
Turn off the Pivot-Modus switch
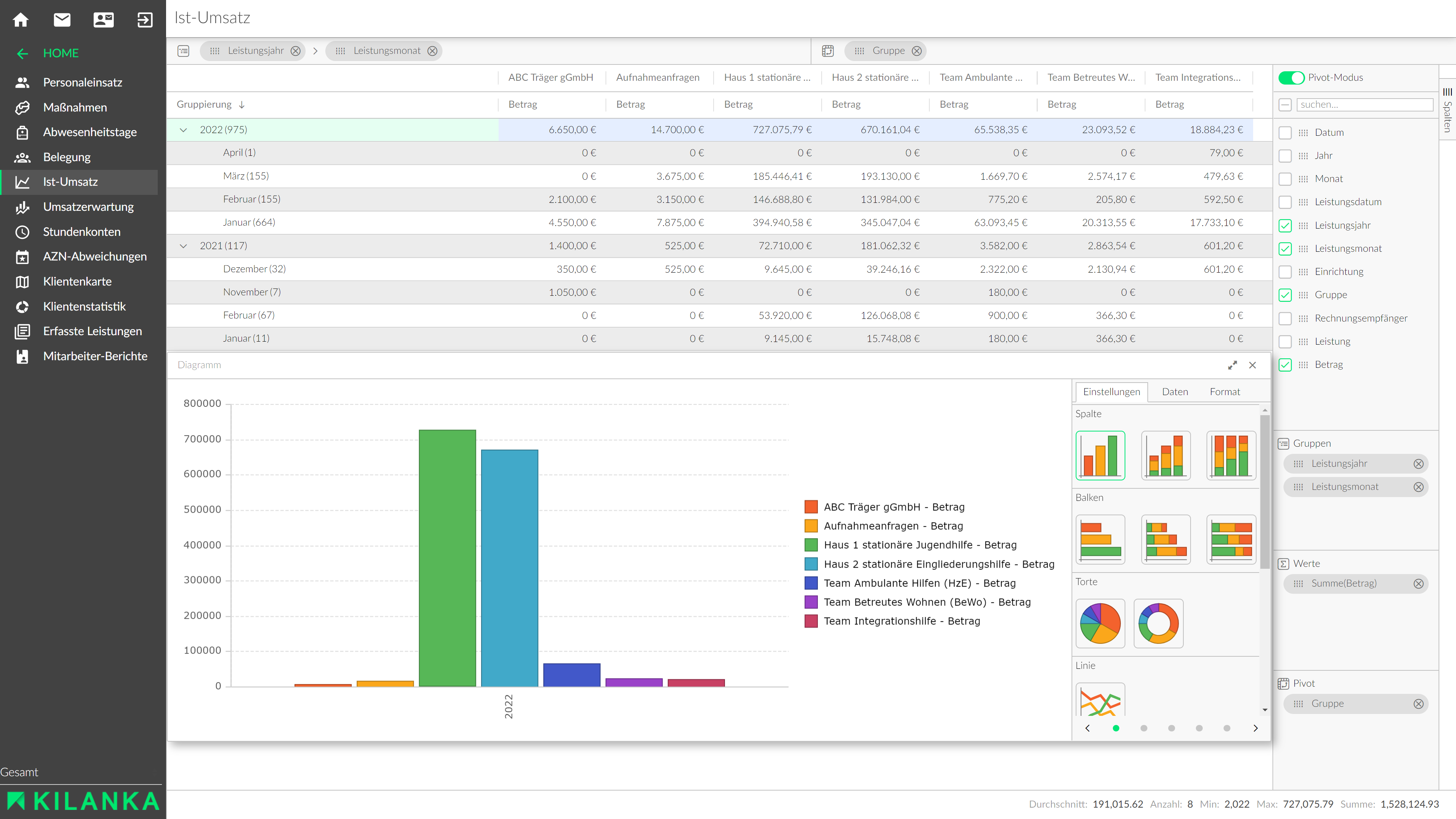[x=1291, y=77]
